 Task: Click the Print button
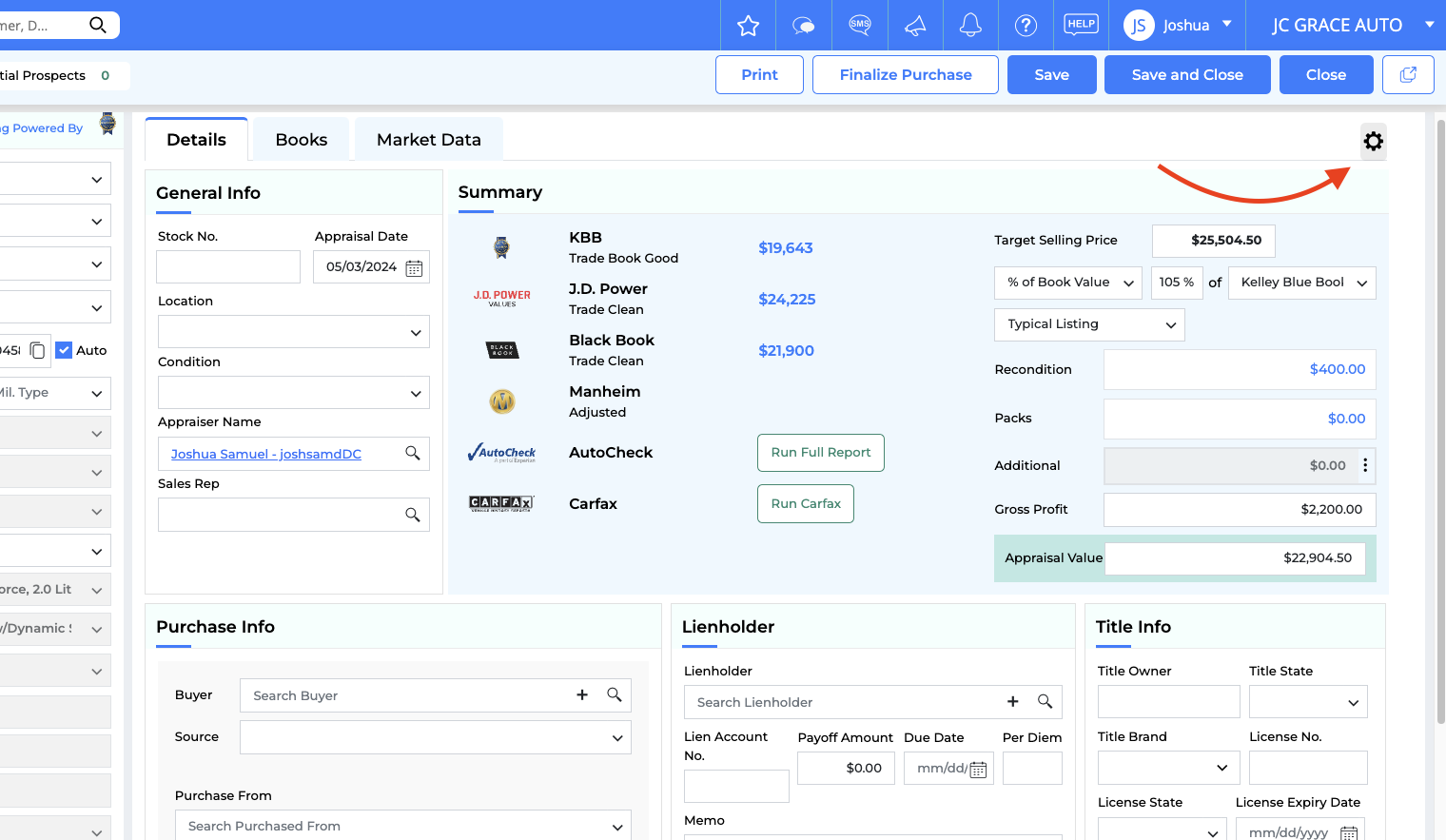[759, 74]
